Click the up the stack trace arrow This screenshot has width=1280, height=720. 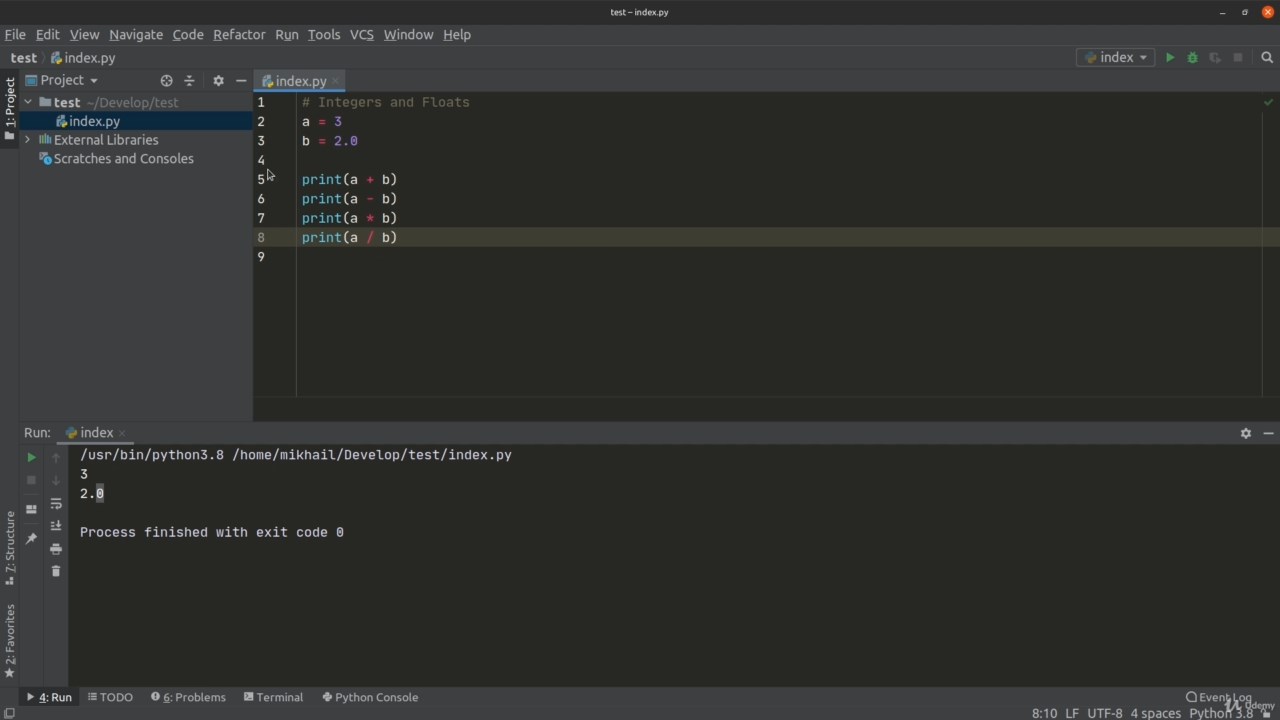point(56,457)
